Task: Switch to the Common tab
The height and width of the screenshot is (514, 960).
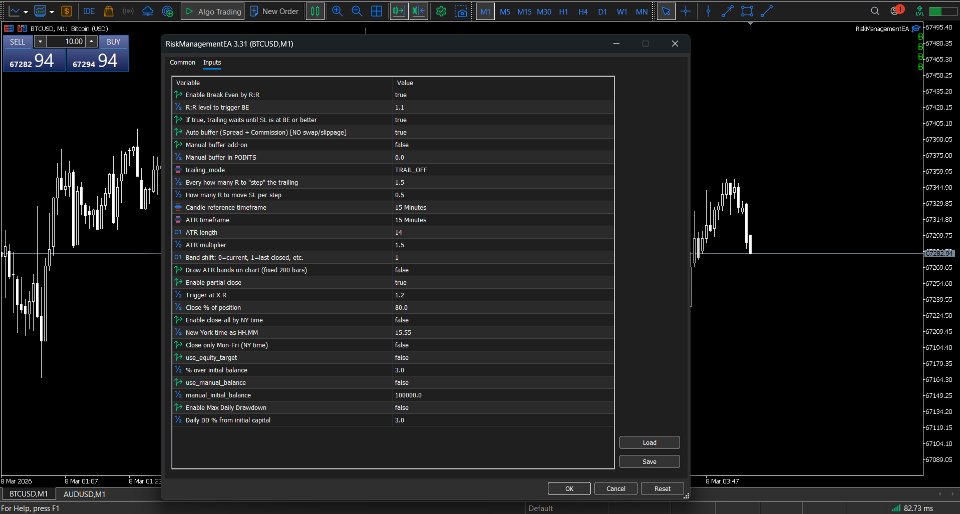Action: pos(182,62)
